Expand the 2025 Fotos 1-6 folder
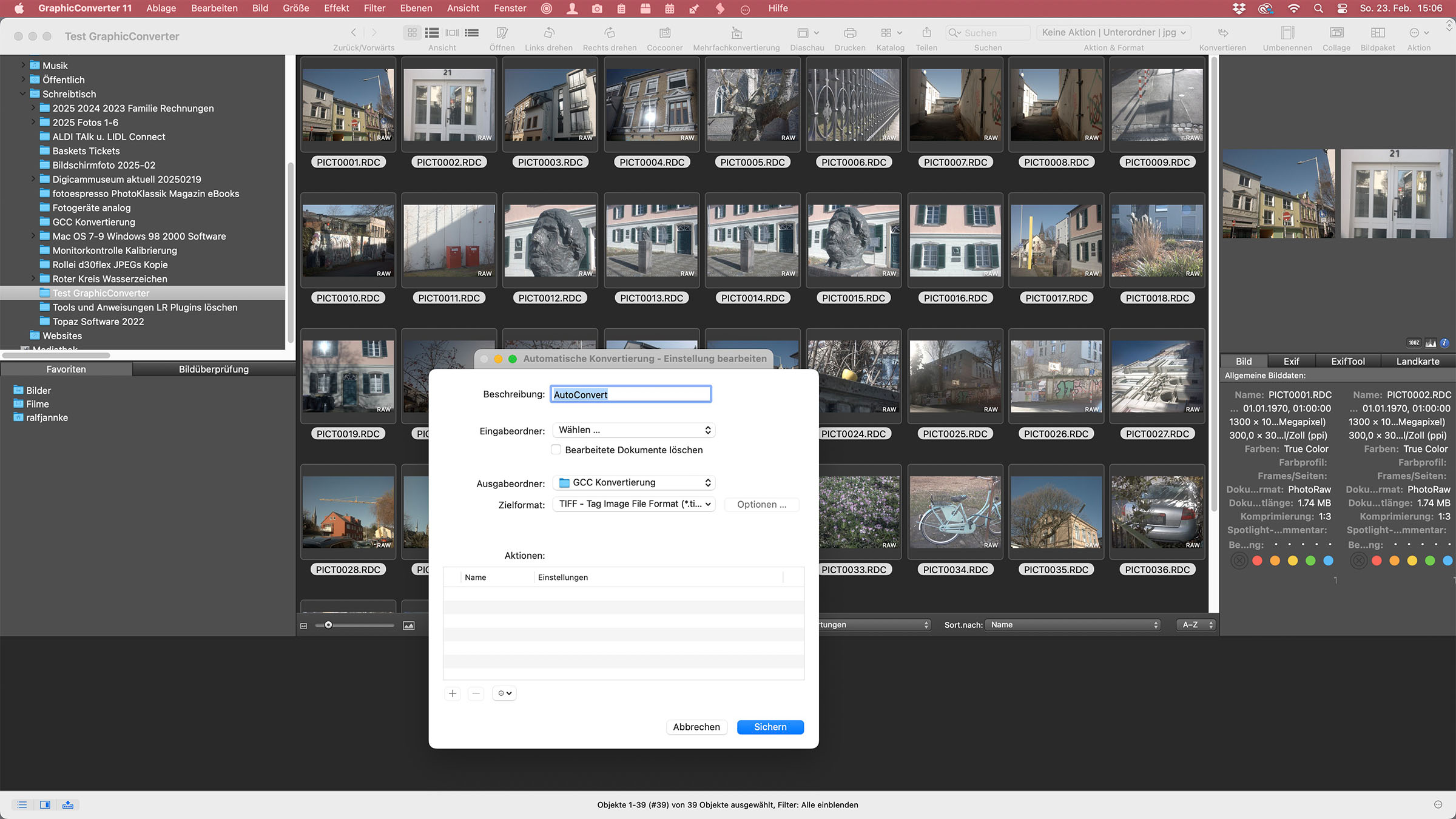Viewport: 1456px width, 819px height. coord(33,122)
